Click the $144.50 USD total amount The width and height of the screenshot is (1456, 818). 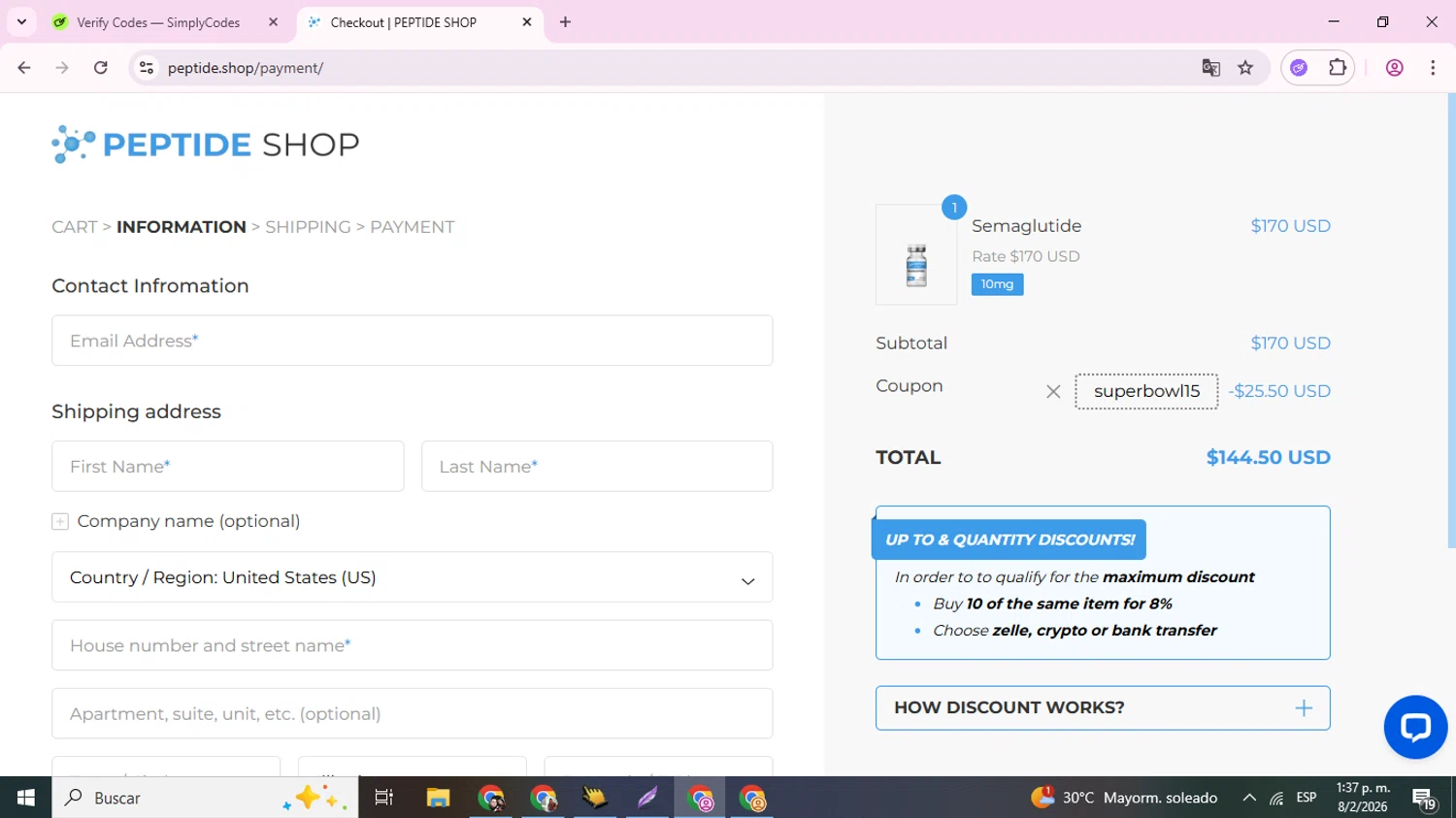pos(1268,458)
